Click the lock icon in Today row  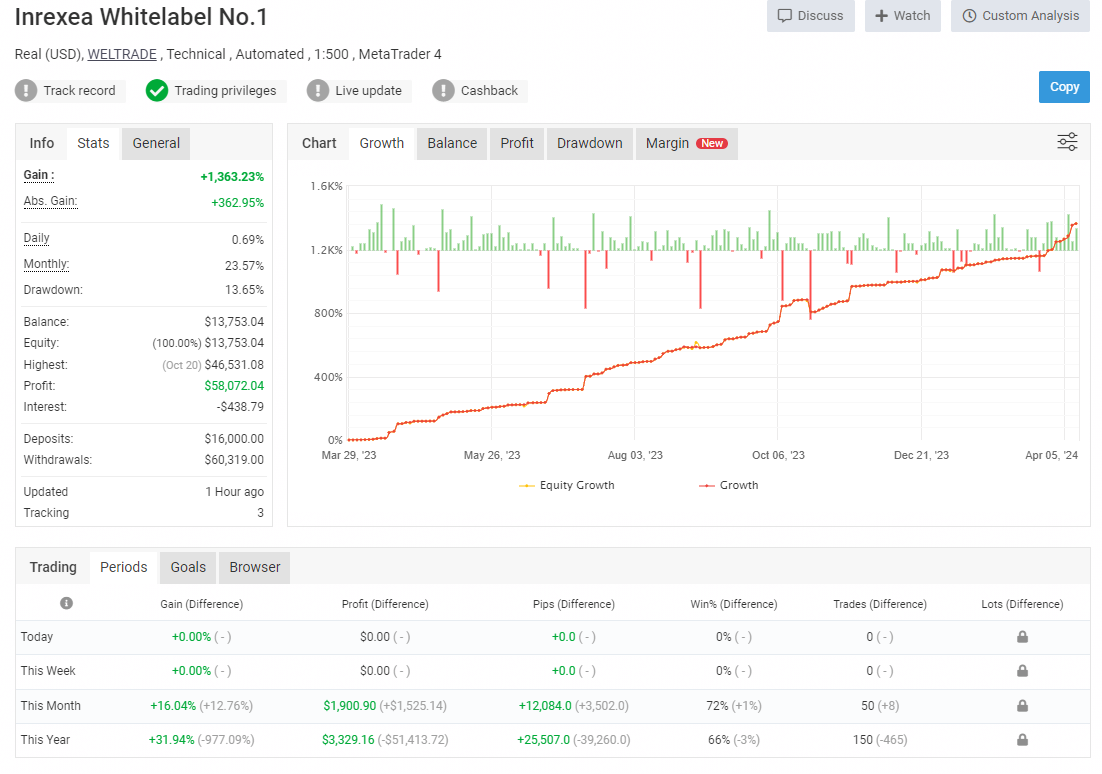(1022, 637)
